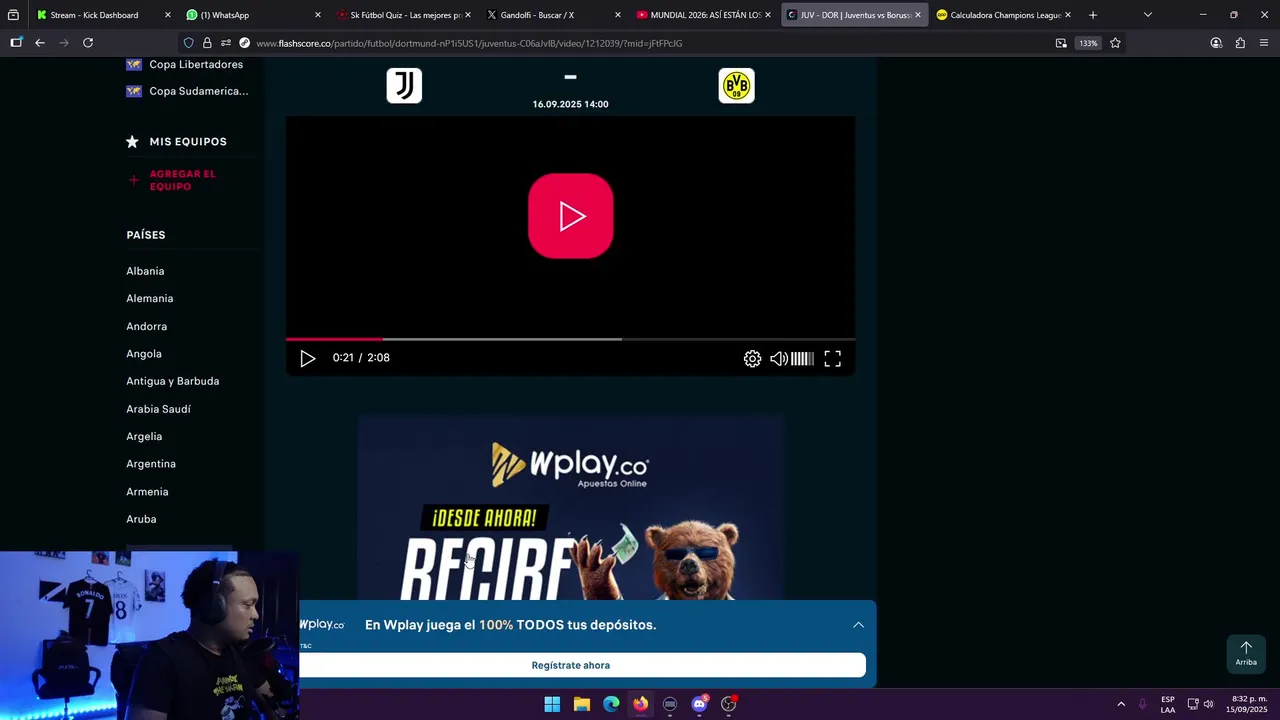The height and width of the screenshot is (720, 1280).
Task: Select Angola in countries list
Action: 144,354
